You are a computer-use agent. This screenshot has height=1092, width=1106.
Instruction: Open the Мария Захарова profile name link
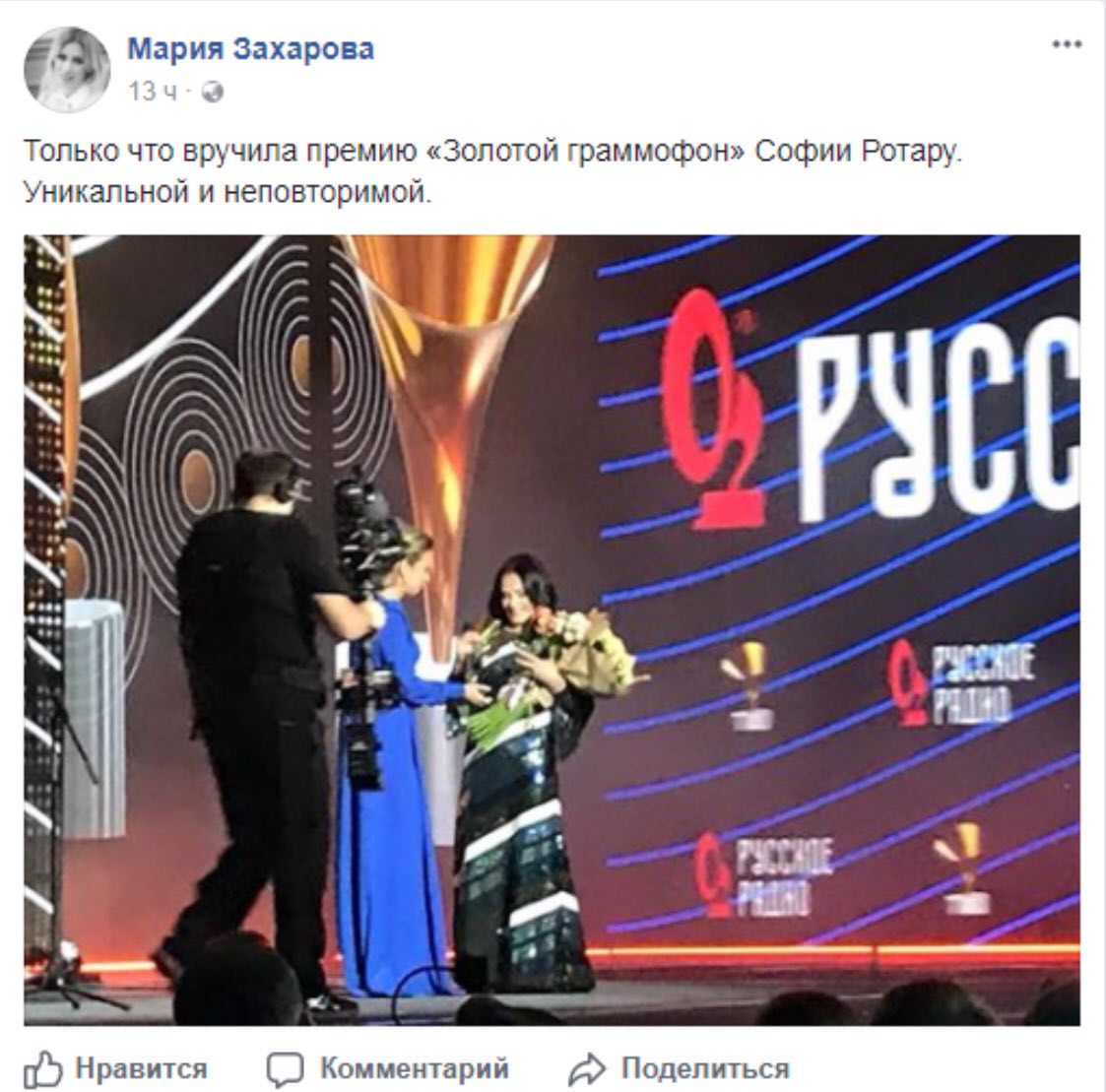pos(250,48)
